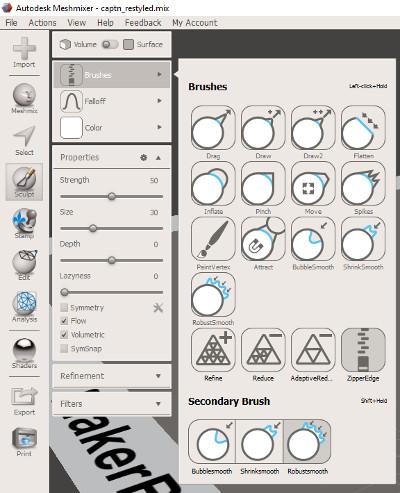The image size is (400, 493).
Task: Select the Move brush
Action: point(313,183)
